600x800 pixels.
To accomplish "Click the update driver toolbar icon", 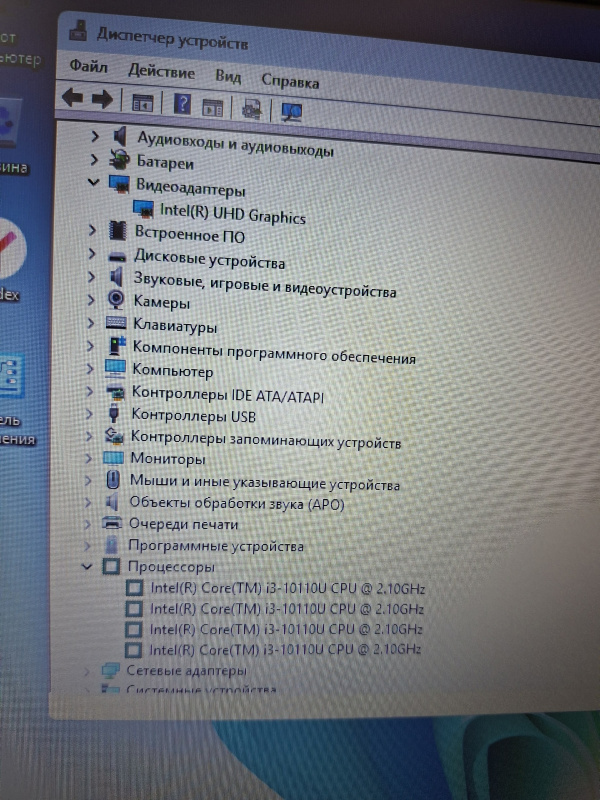I will click(252, 109).
